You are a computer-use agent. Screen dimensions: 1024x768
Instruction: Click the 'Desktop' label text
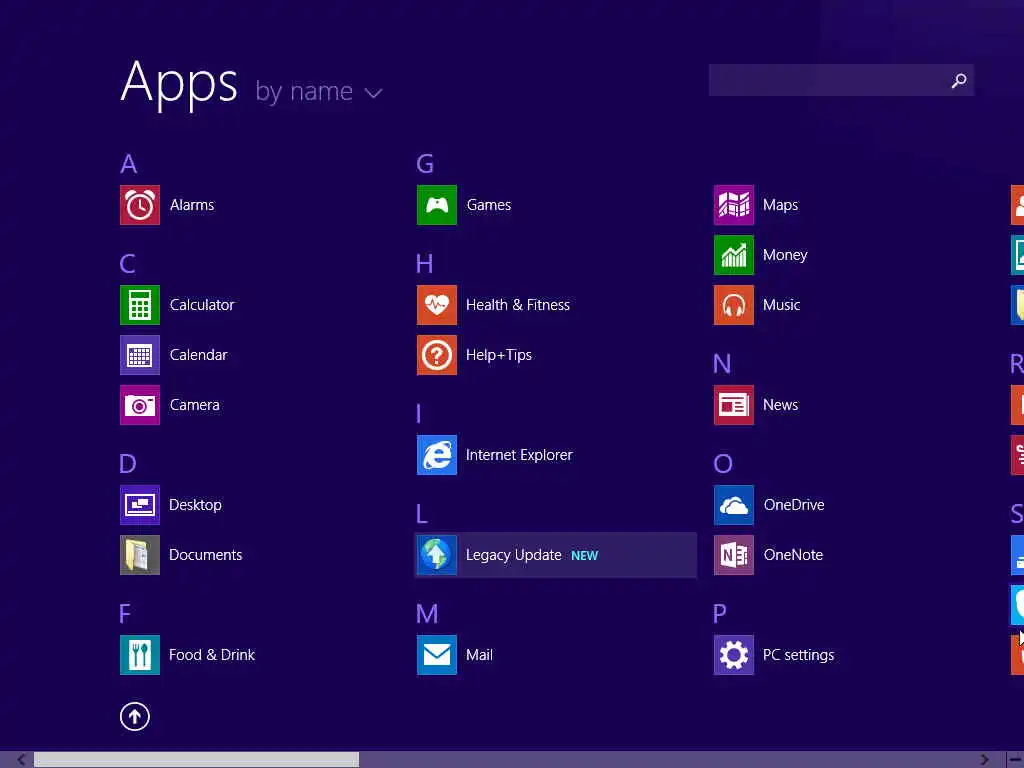195,505
